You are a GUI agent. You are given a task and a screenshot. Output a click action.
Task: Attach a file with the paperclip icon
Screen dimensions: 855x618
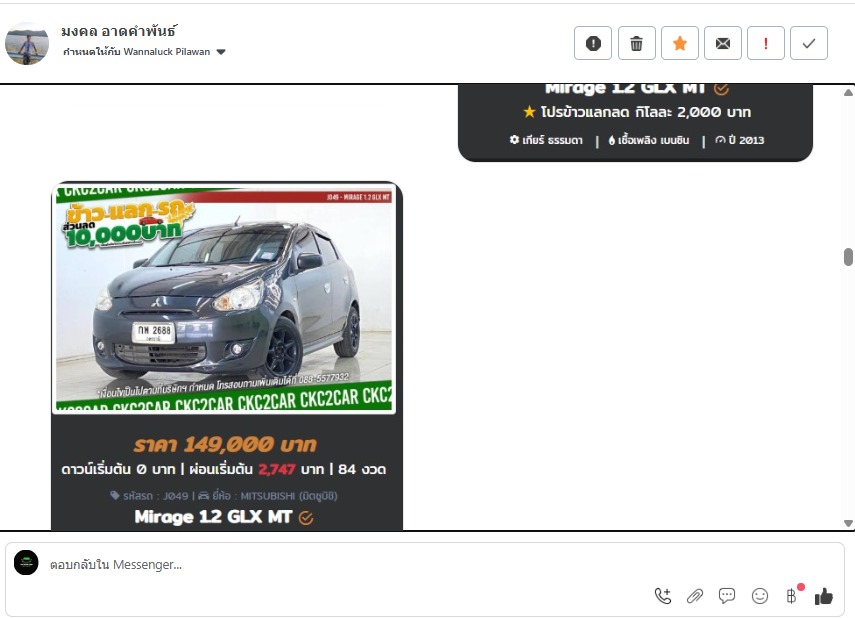point(695,596)
